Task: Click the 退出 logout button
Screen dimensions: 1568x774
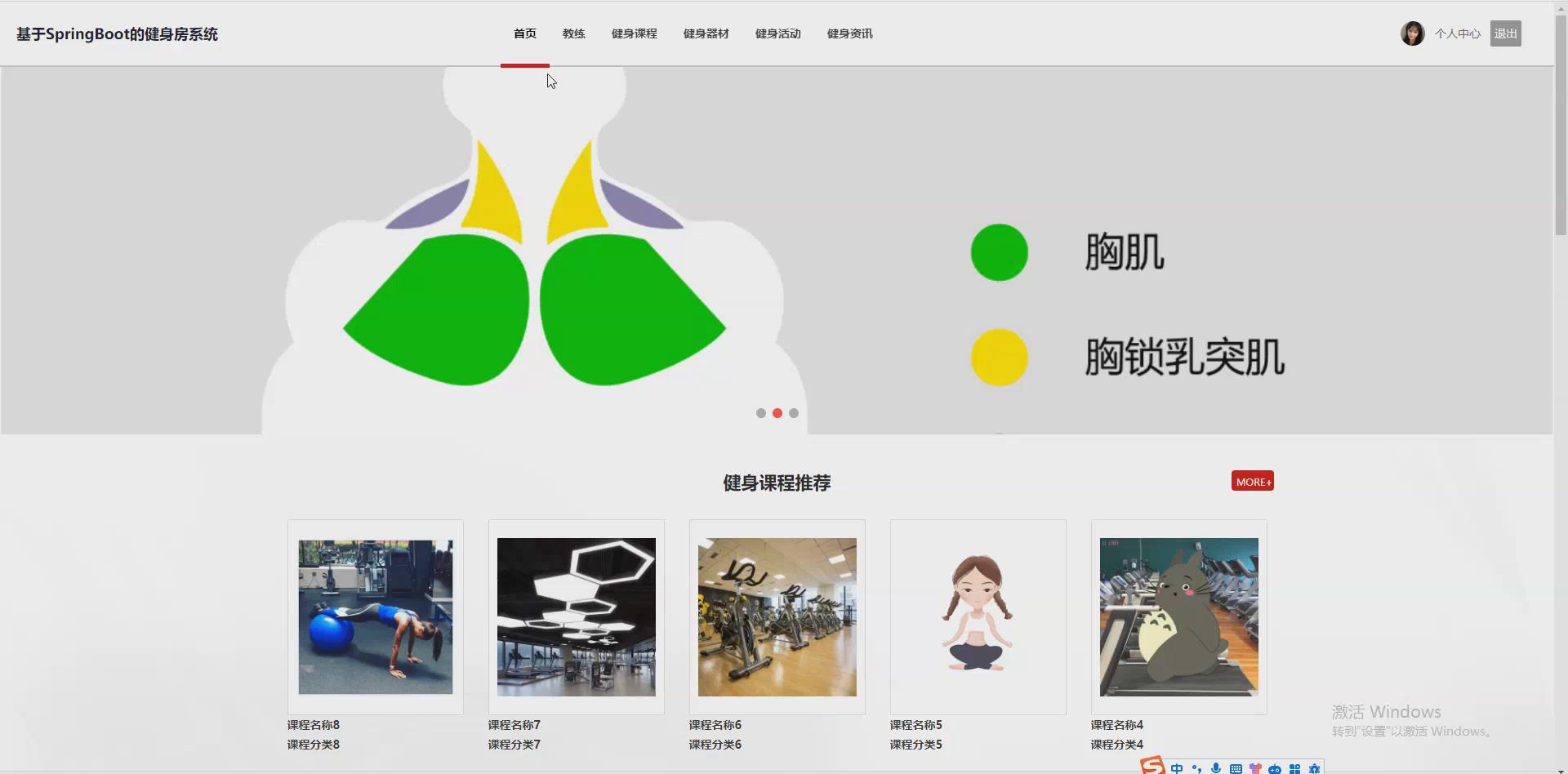Action: click(x=1505, y=33)
